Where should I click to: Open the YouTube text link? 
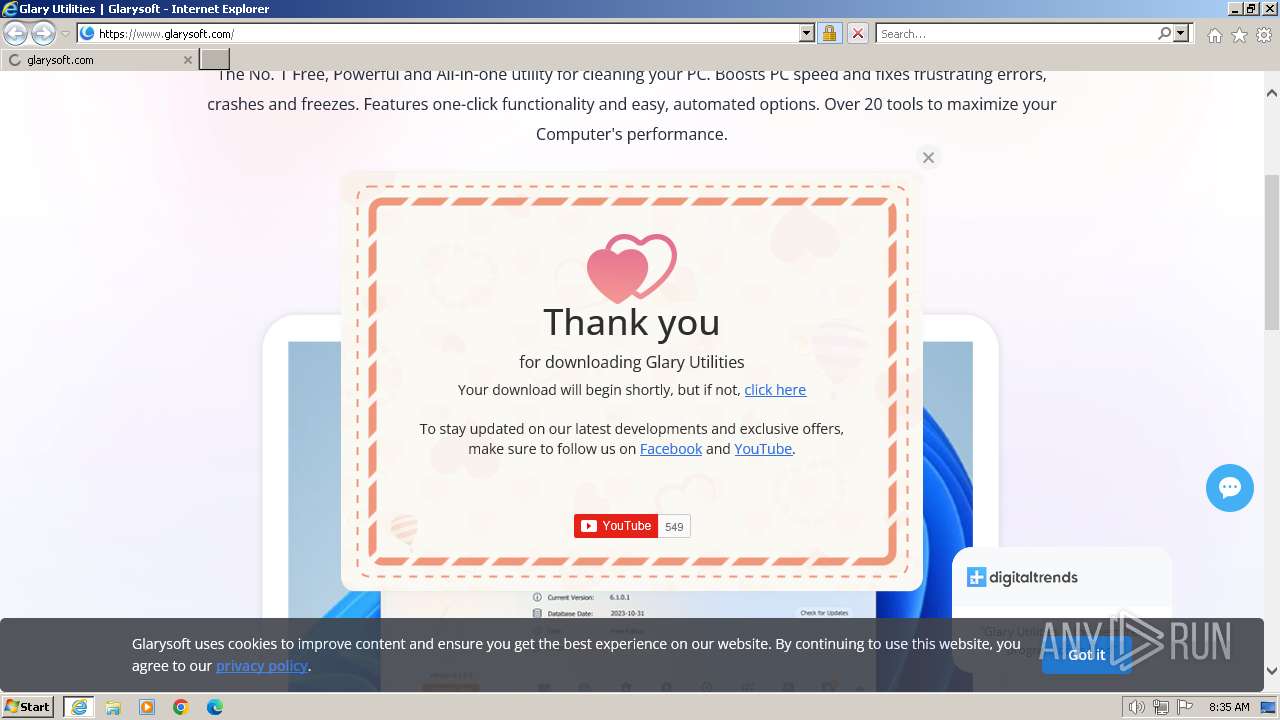(763, 449)
